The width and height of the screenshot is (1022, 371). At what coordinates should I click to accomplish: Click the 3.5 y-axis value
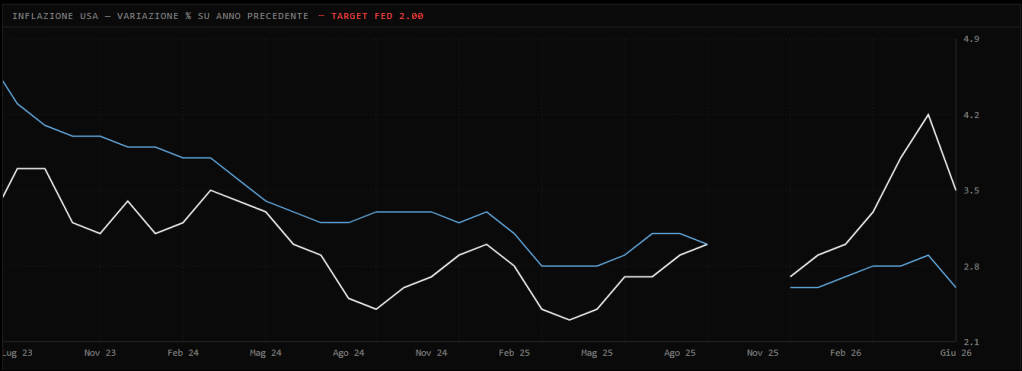[971, 190]
